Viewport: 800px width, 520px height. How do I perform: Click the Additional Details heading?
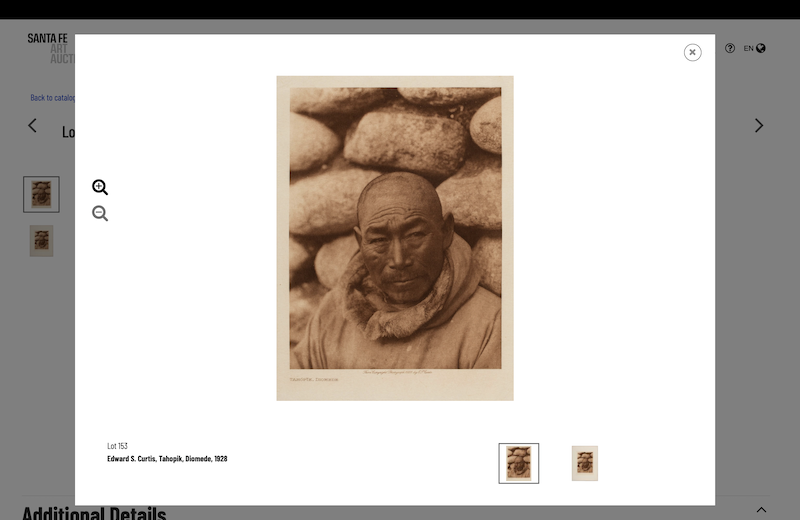coord(94,512)
